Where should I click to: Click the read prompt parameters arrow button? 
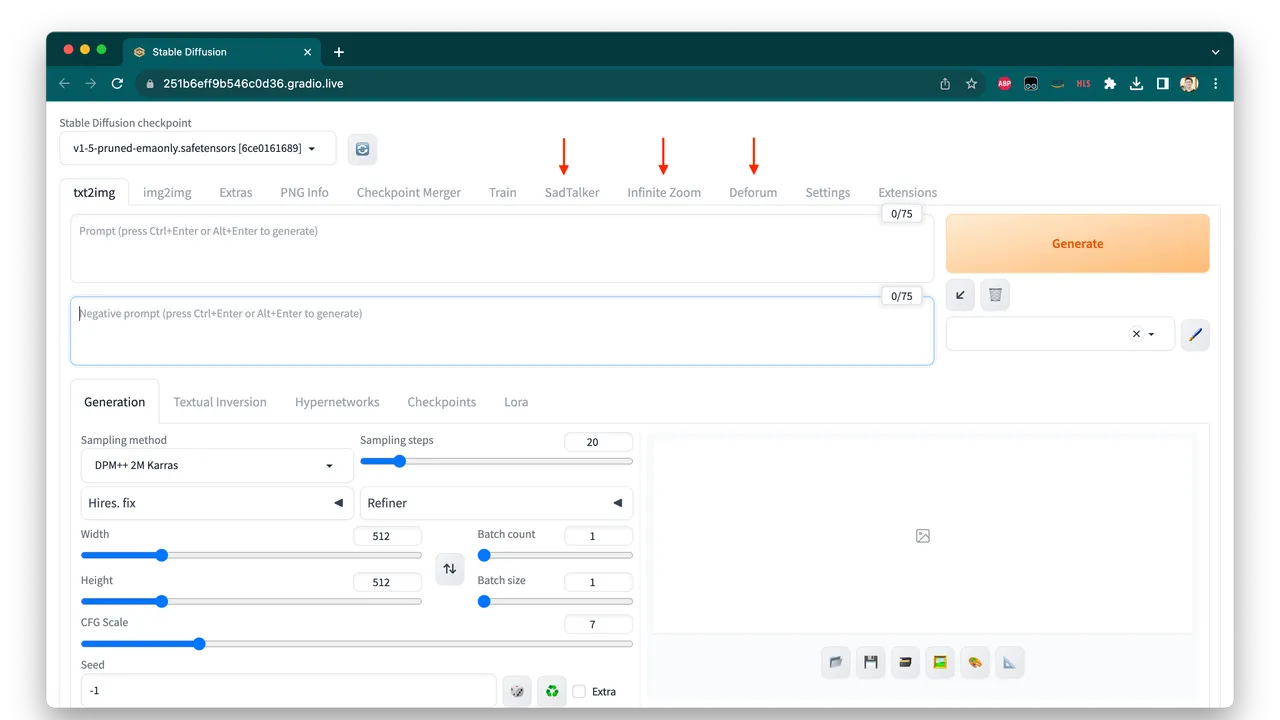click(960, 294)
